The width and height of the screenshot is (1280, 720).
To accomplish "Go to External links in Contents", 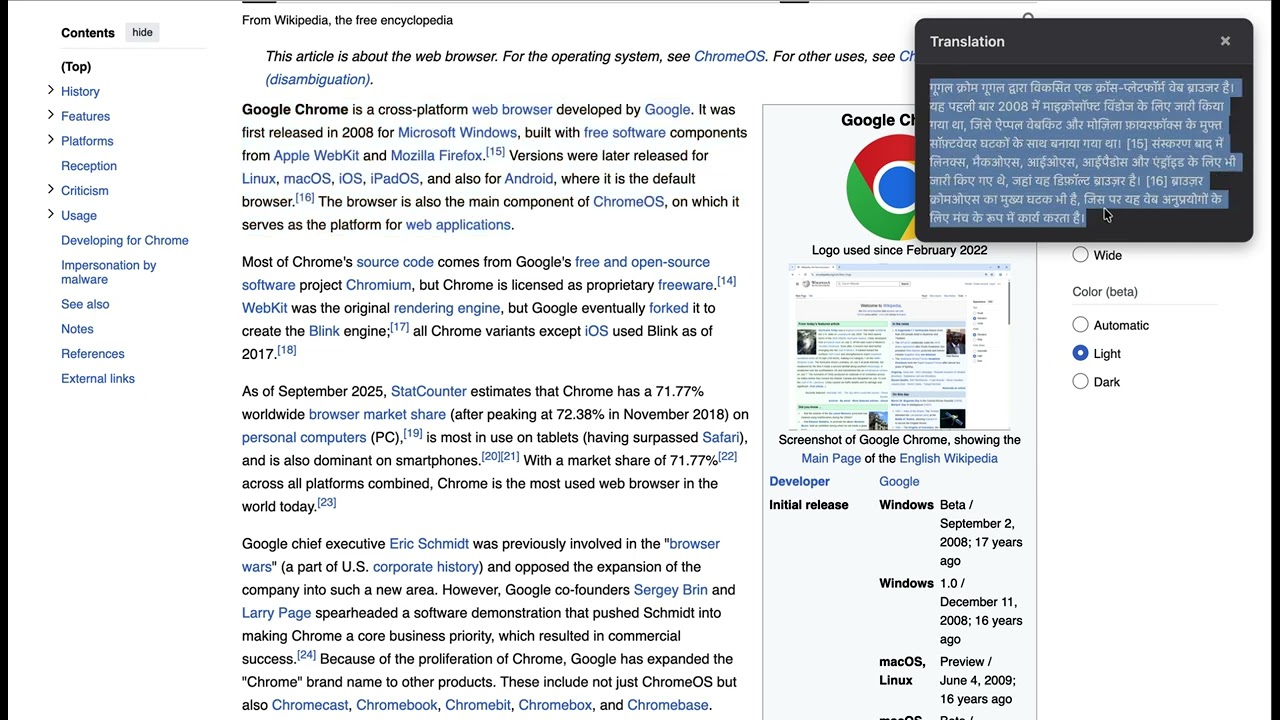I will 98,379.
